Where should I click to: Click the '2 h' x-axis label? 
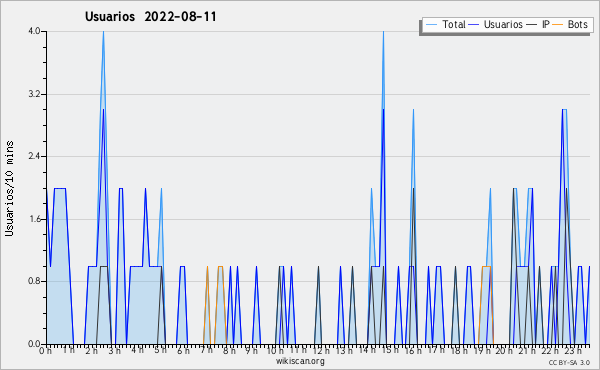click(91, 351)
